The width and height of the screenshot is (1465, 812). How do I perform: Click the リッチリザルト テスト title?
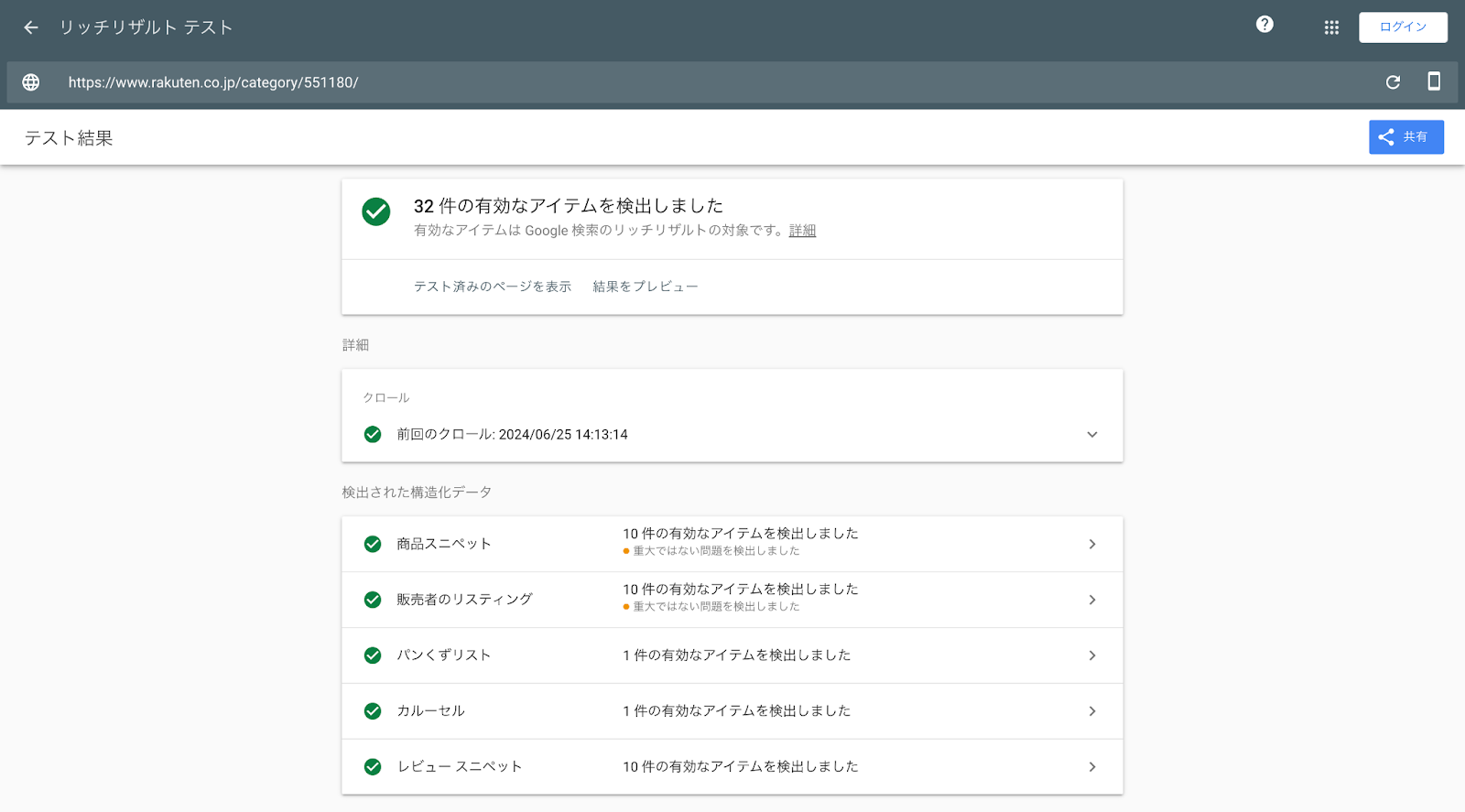[x=146, y=27]
